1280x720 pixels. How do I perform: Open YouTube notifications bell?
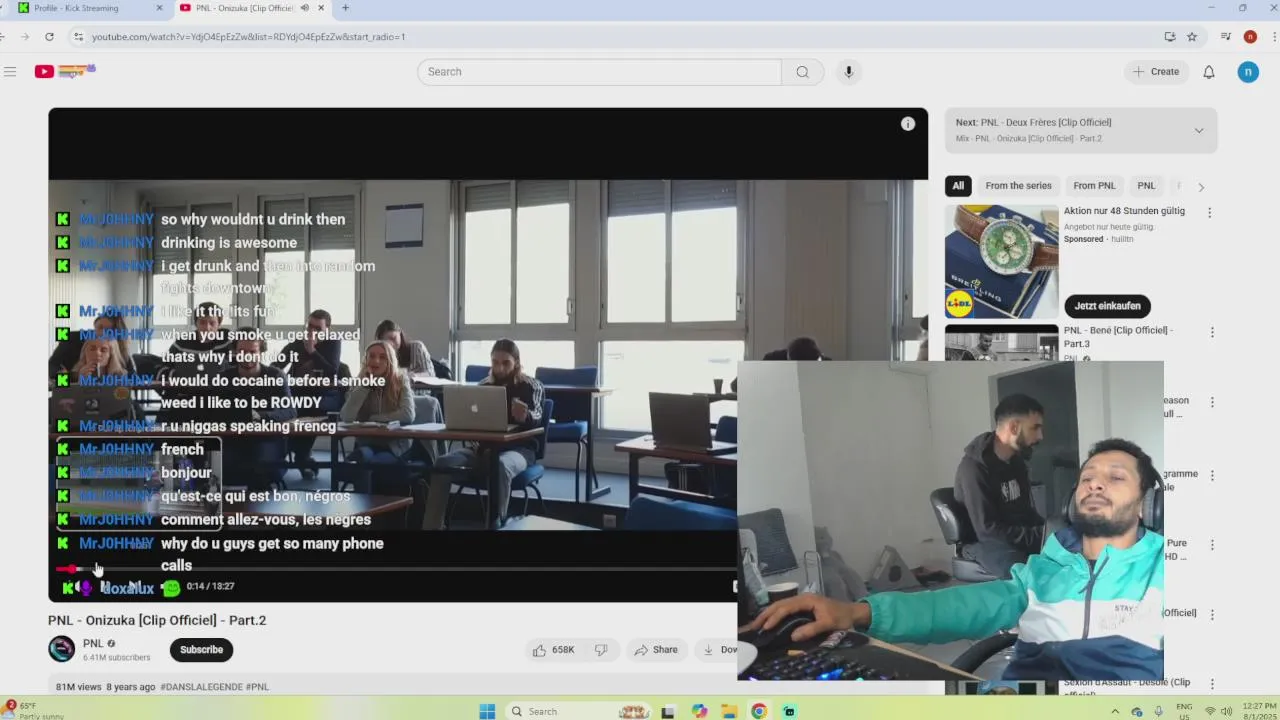click(1209, 72)
